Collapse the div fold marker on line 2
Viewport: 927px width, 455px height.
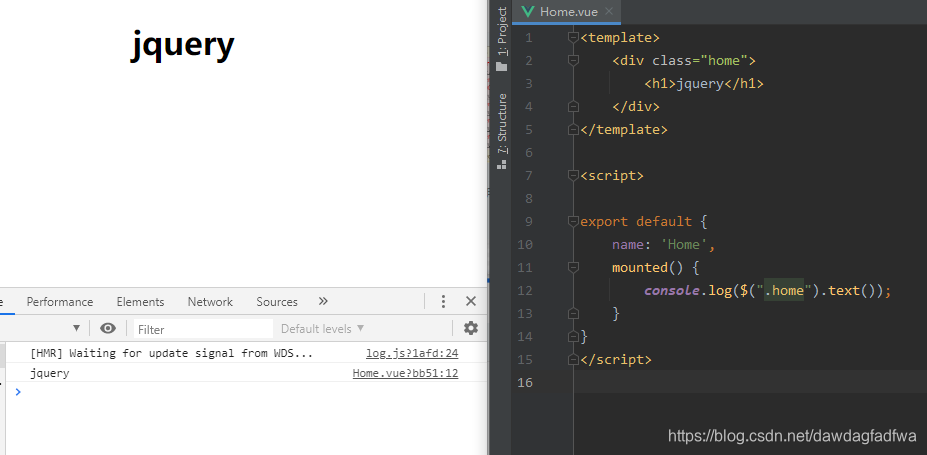pyautogui.click(x=572, y=60)
